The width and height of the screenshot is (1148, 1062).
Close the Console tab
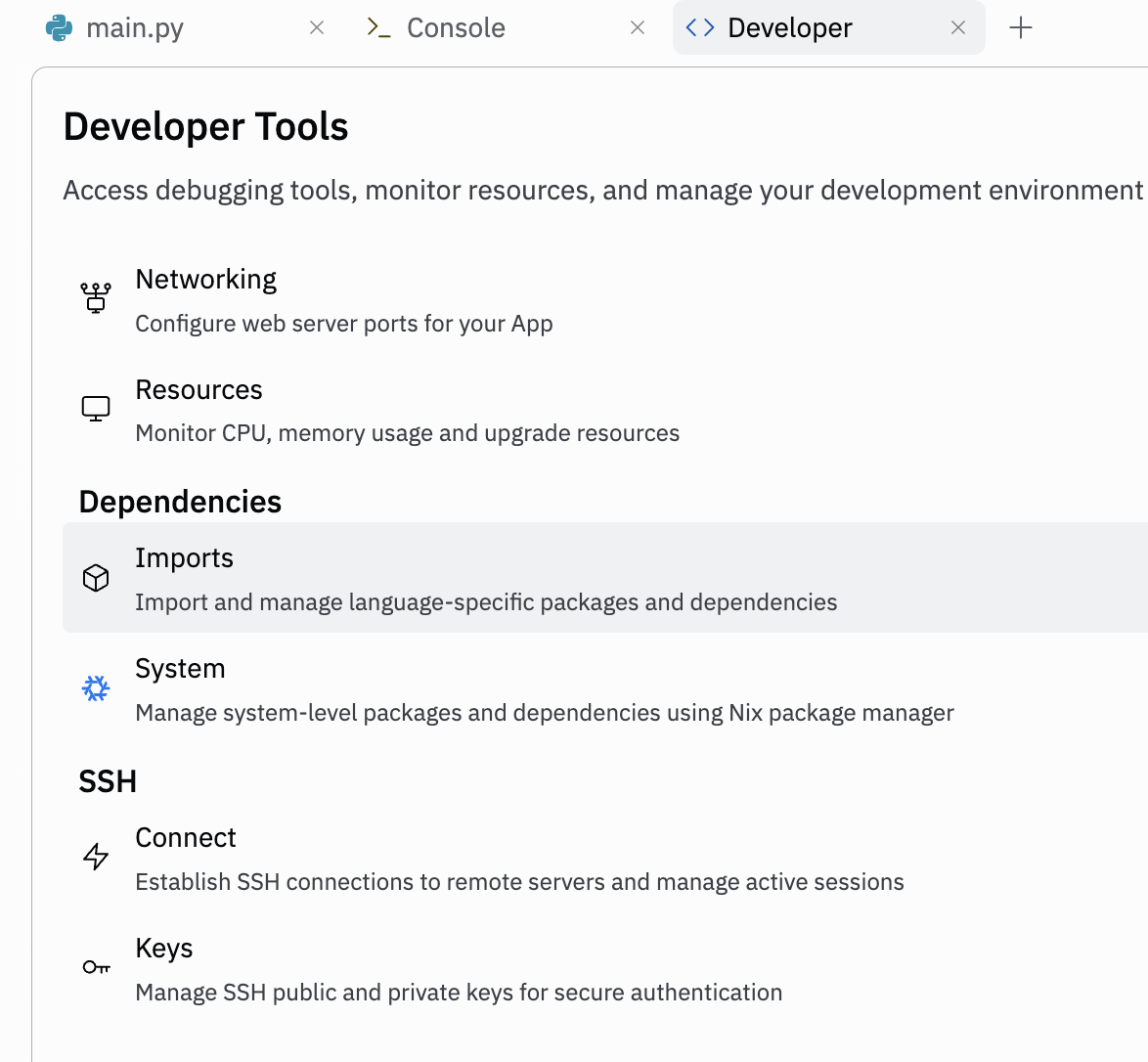[x=638, y=28]
